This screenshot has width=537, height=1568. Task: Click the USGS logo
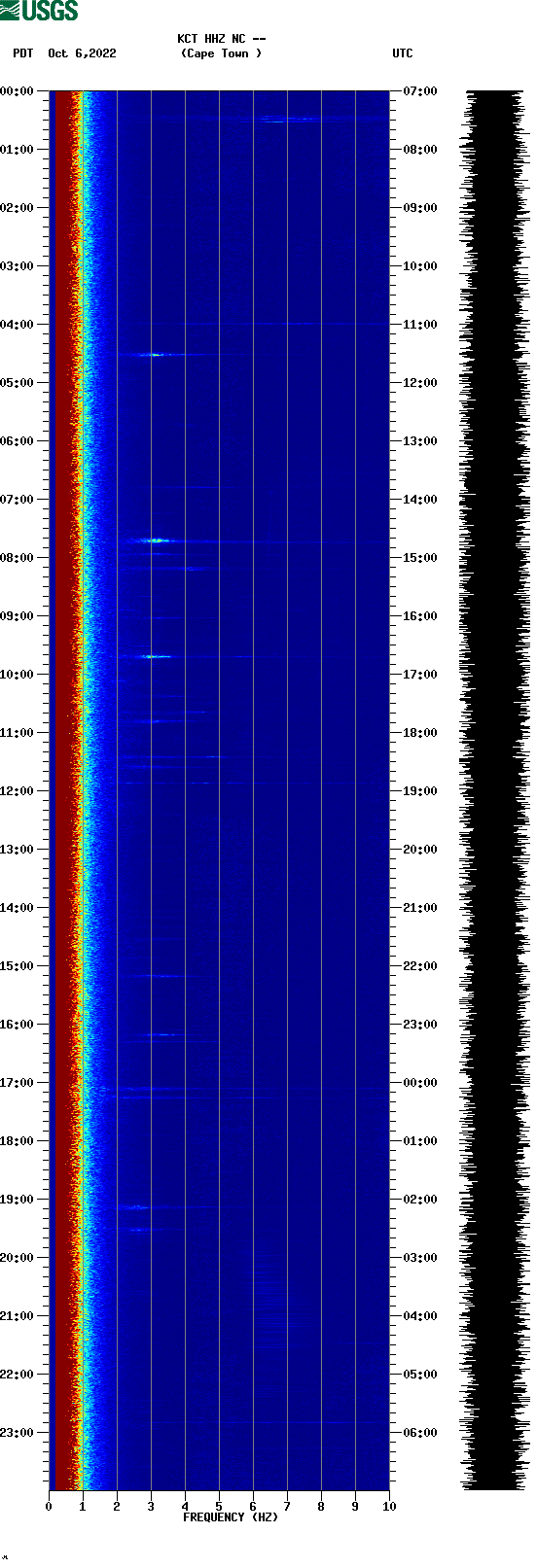pos(40,11)
